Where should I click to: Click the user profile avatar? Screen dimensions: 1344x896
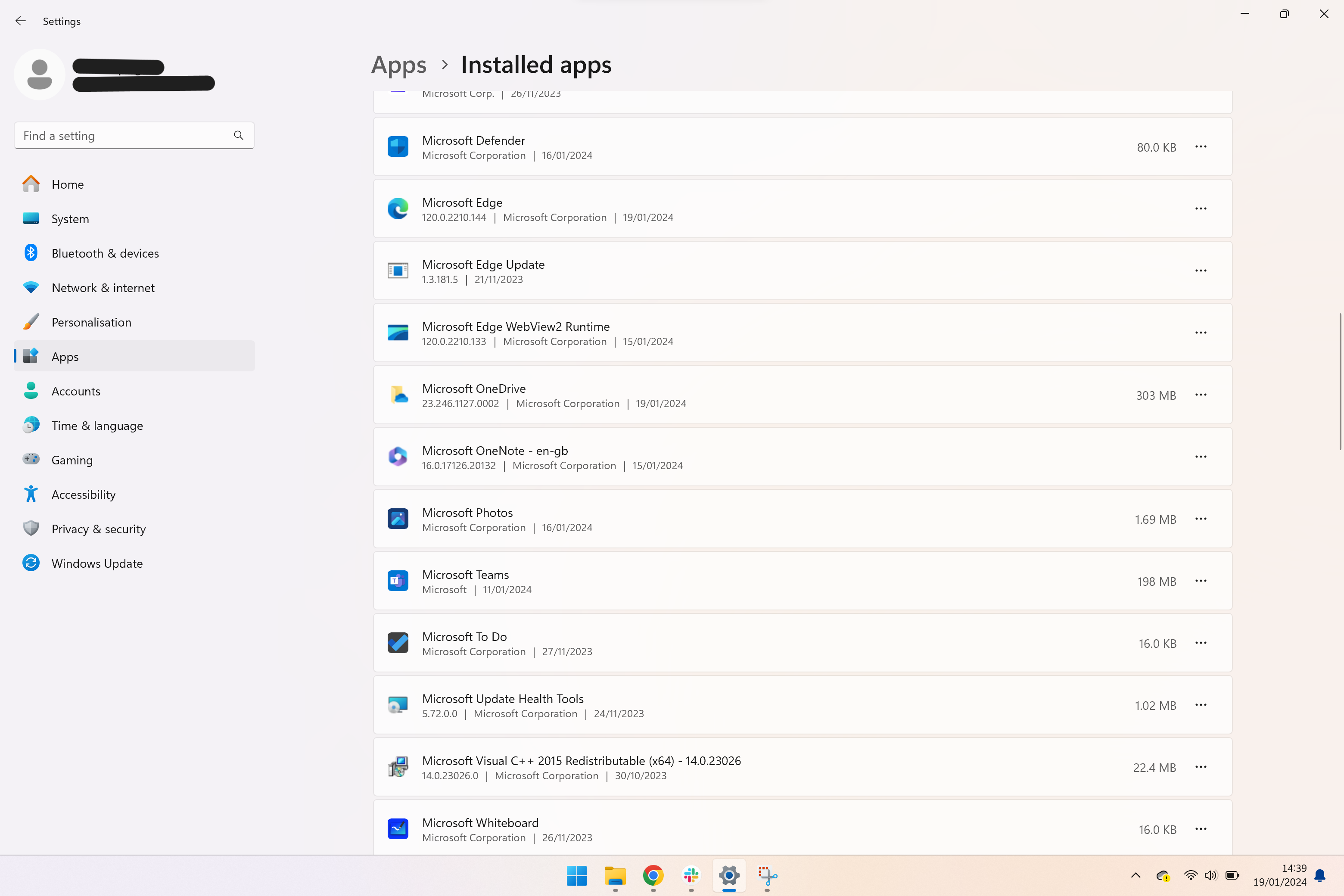point(40,74)
